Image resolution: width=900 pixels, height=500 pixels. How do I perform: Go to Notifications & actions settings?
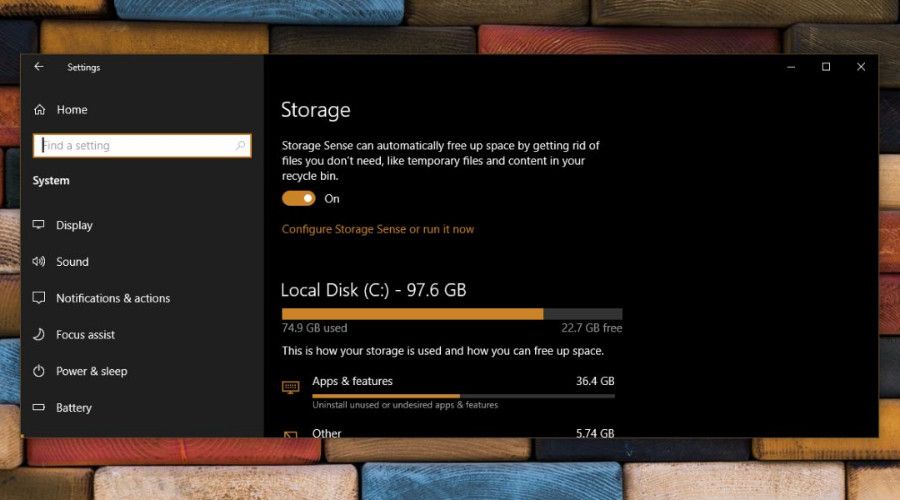coord(113,298)
